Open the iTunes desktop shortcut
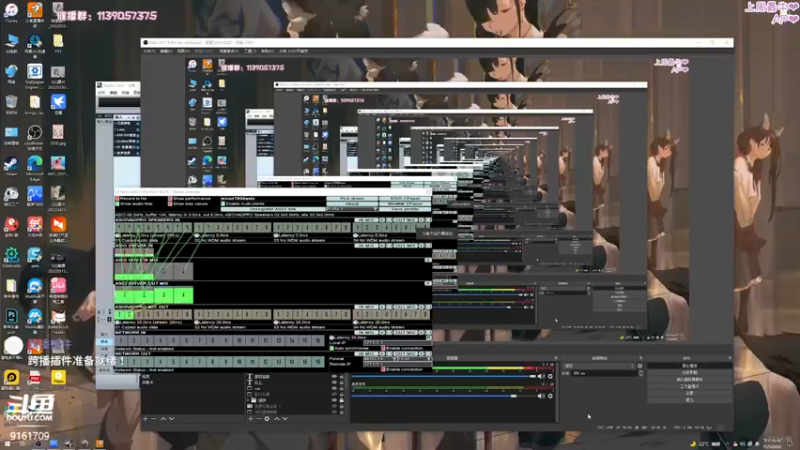Screen dimensions: 800x450 pyautogui.click(x=11, y=10)
